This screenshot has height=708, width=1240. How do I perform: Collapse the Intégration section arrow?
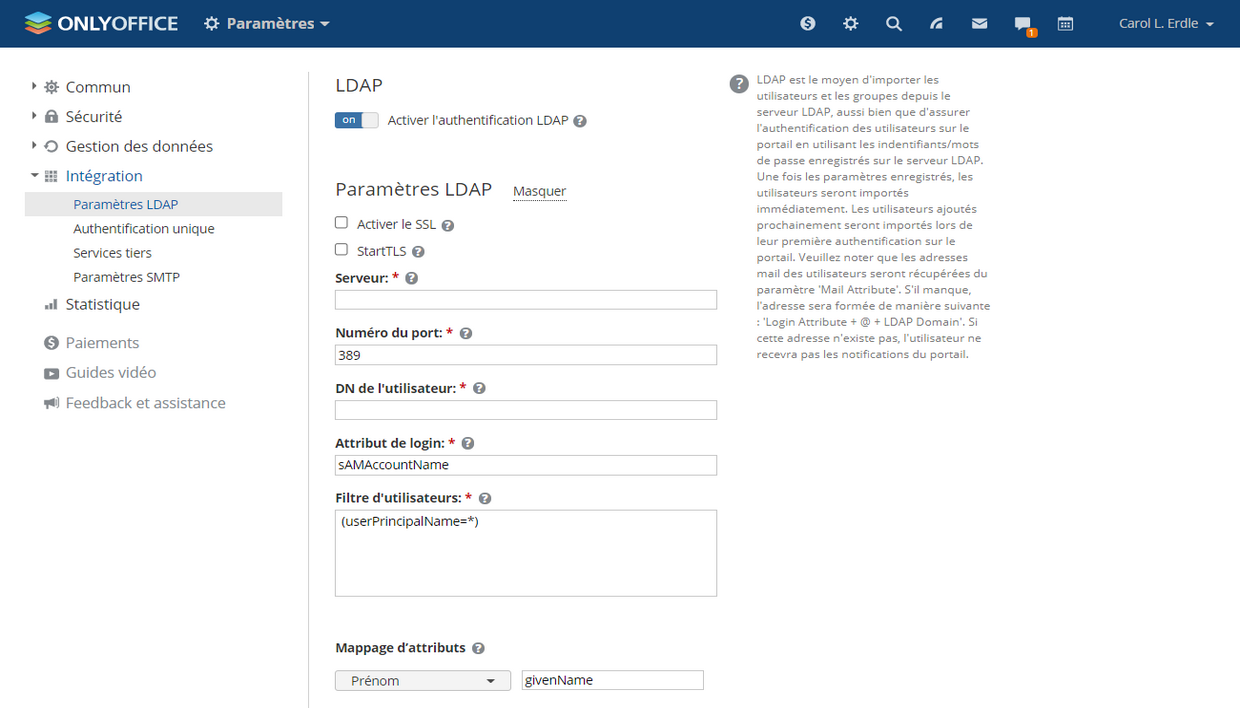(34, 175)
